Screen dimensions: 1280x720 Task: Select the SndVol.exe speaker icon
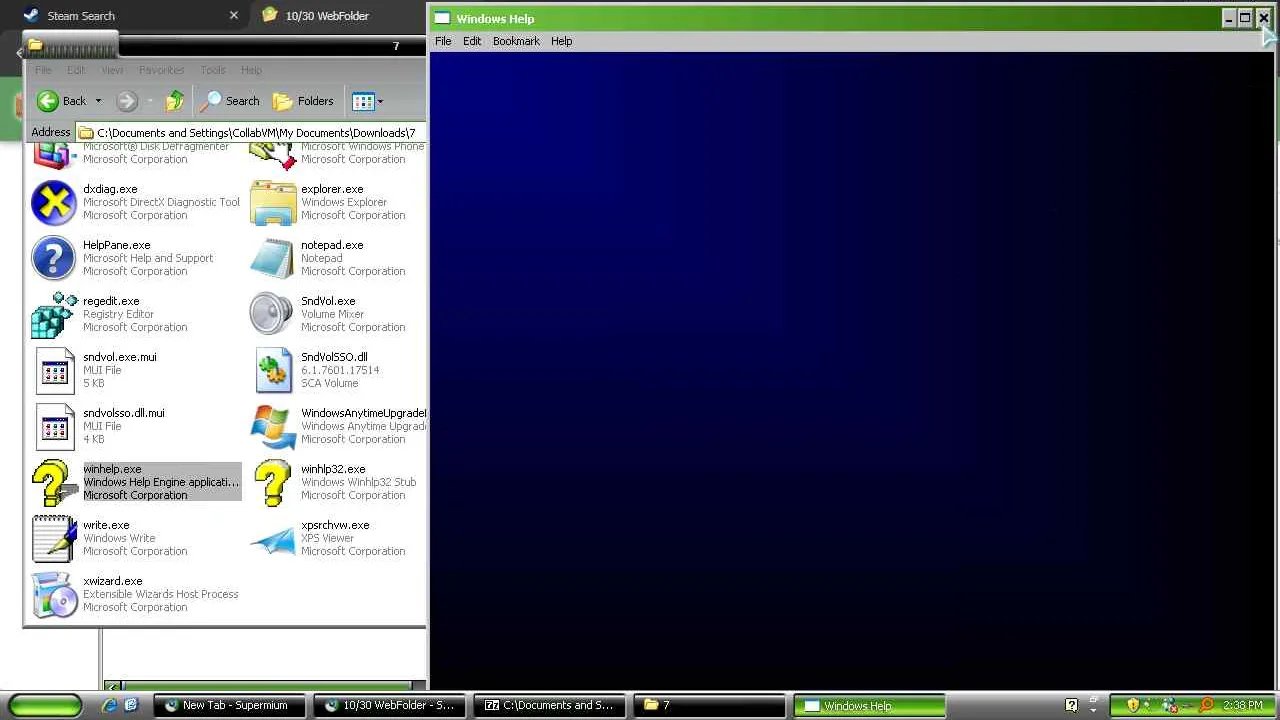[272, 314]
